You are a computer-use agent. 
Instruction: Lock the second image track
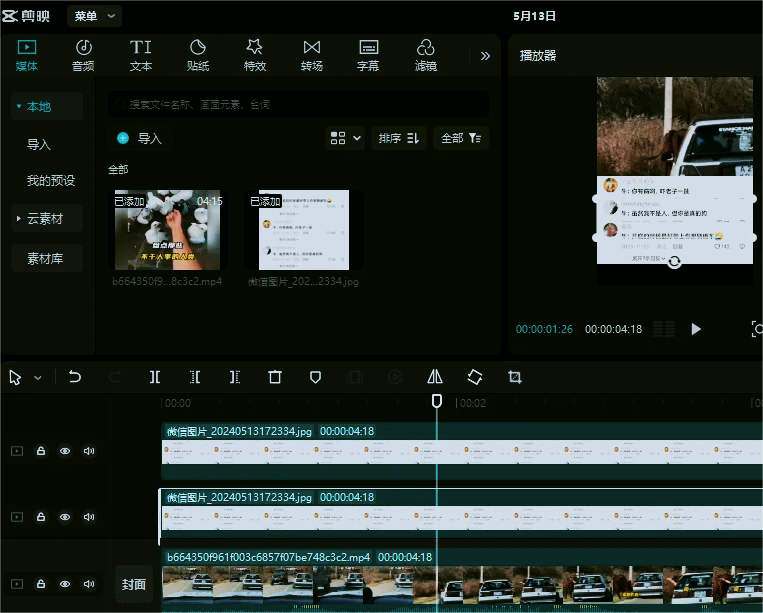(41, 517)
